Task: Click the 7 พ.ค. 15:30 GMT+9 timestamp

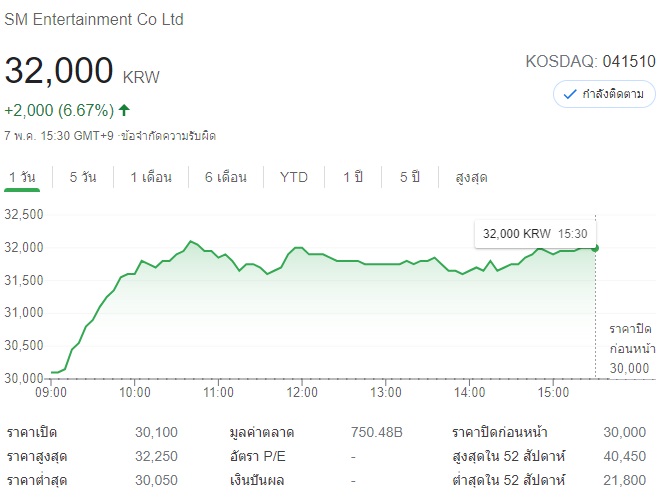Action: (59, 136)
